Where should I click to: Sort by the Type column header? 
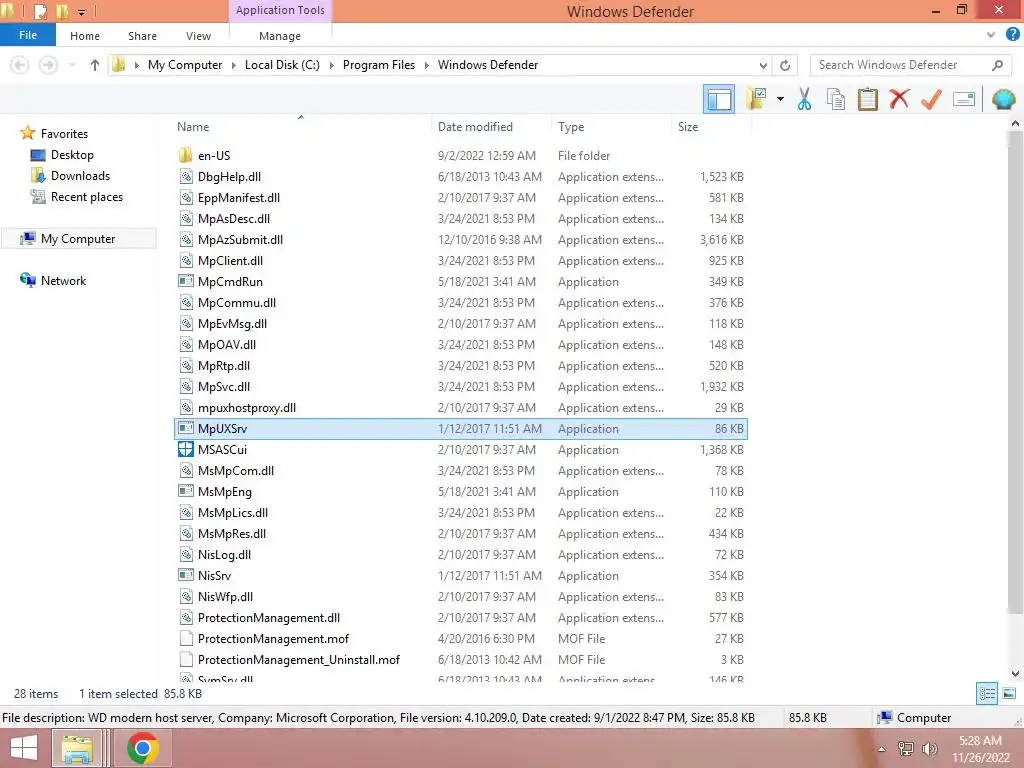coord(571,127)
